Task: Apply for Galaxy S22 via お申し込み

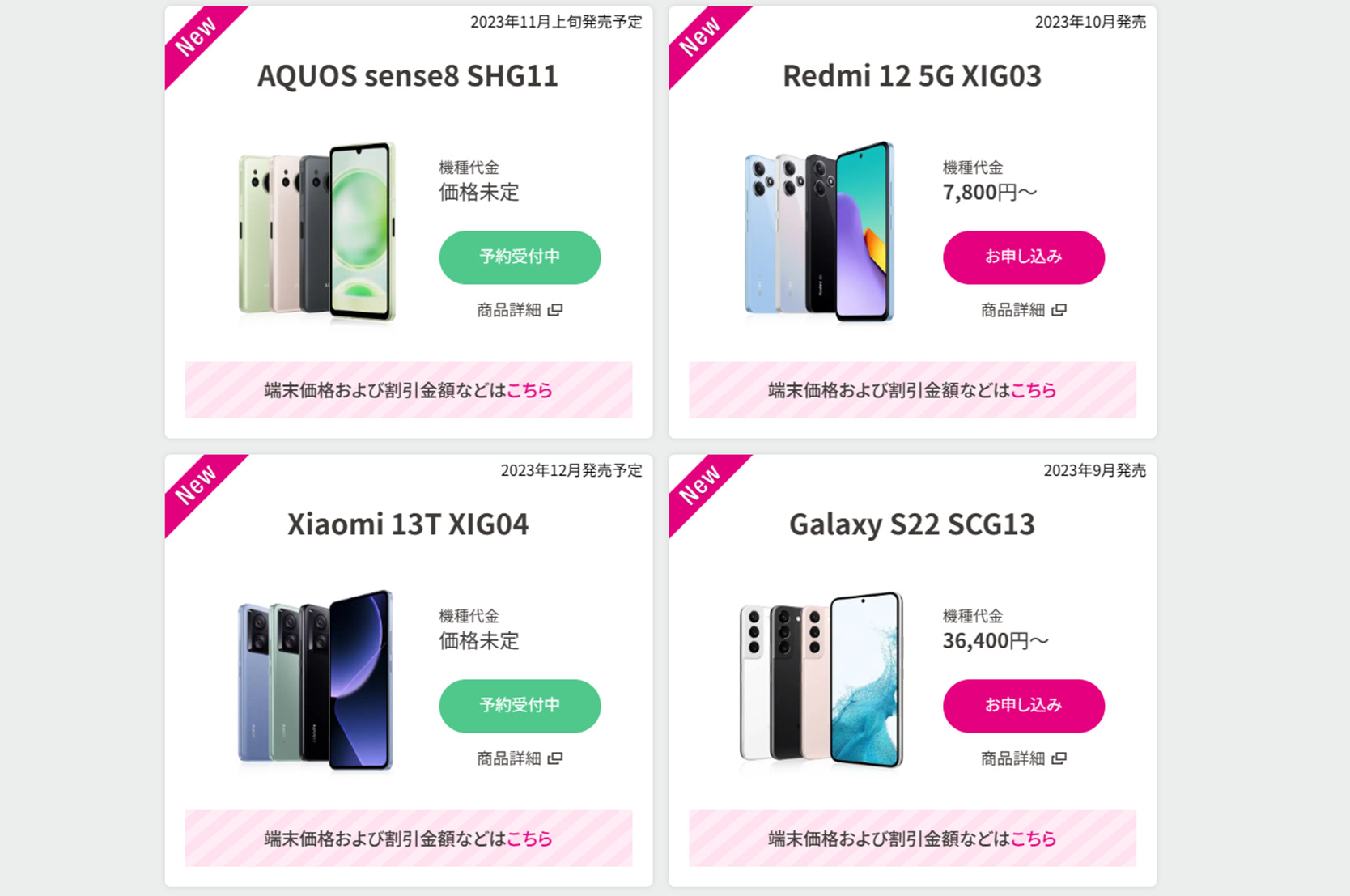Action: [1024, 706]
